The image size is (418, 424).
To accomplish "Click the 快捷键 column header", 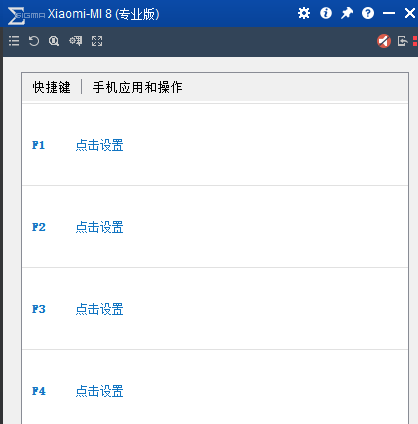I will (52, 87).
